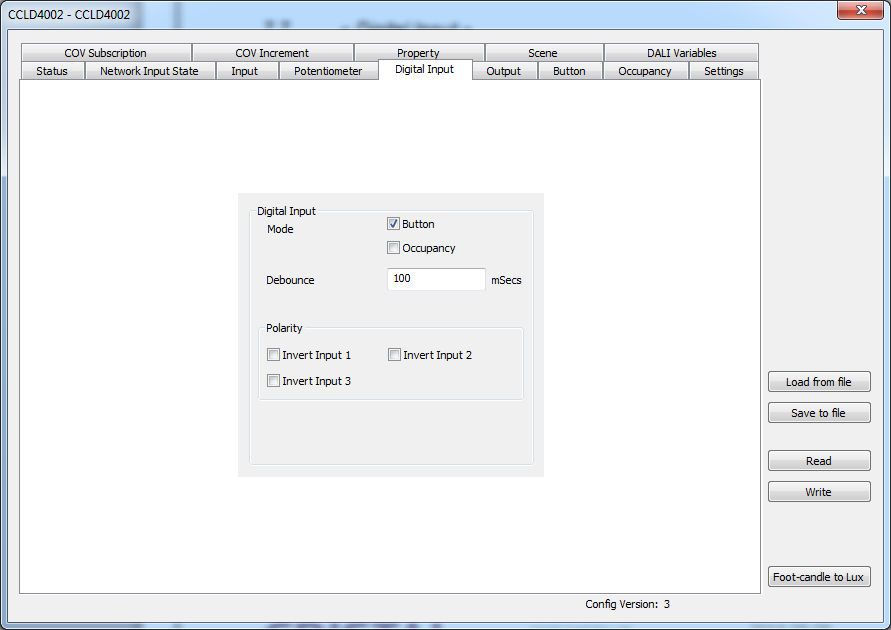Switch to the COV Increment tab
This screenshot has width=891, height=630.
pos(272,53)
